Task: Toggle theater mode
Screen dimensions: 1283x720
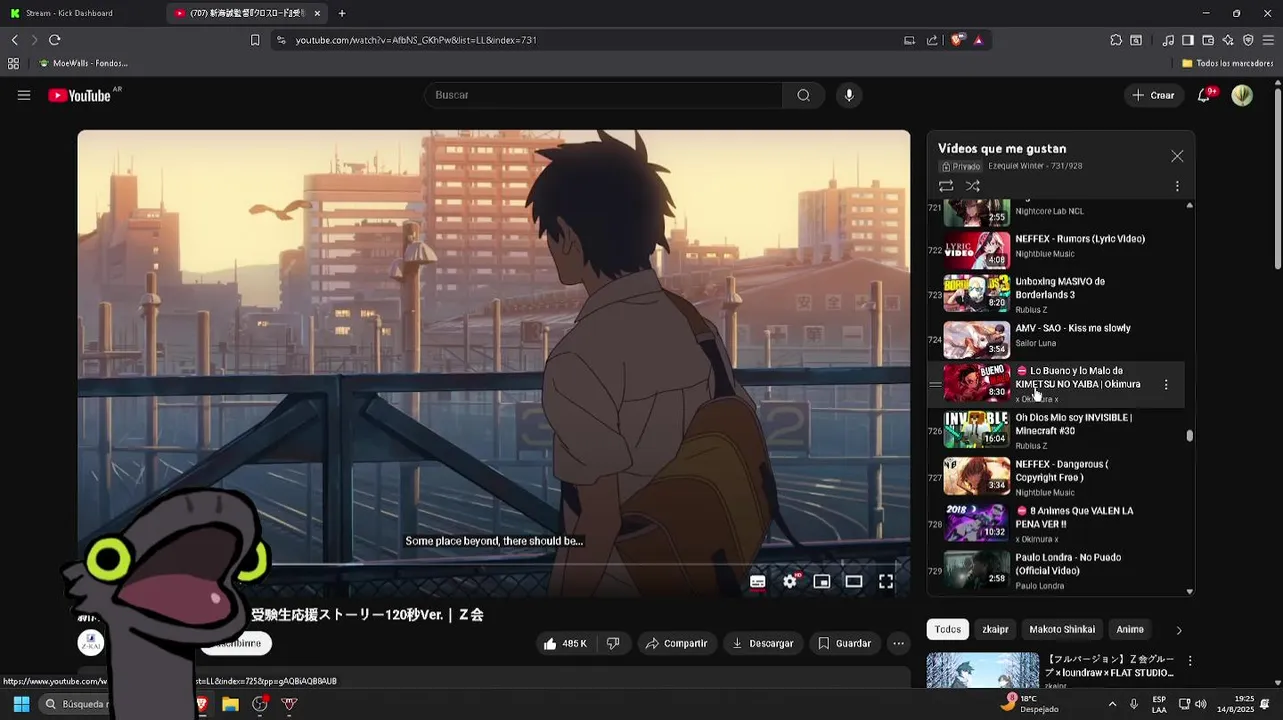Action: [854, 581]
